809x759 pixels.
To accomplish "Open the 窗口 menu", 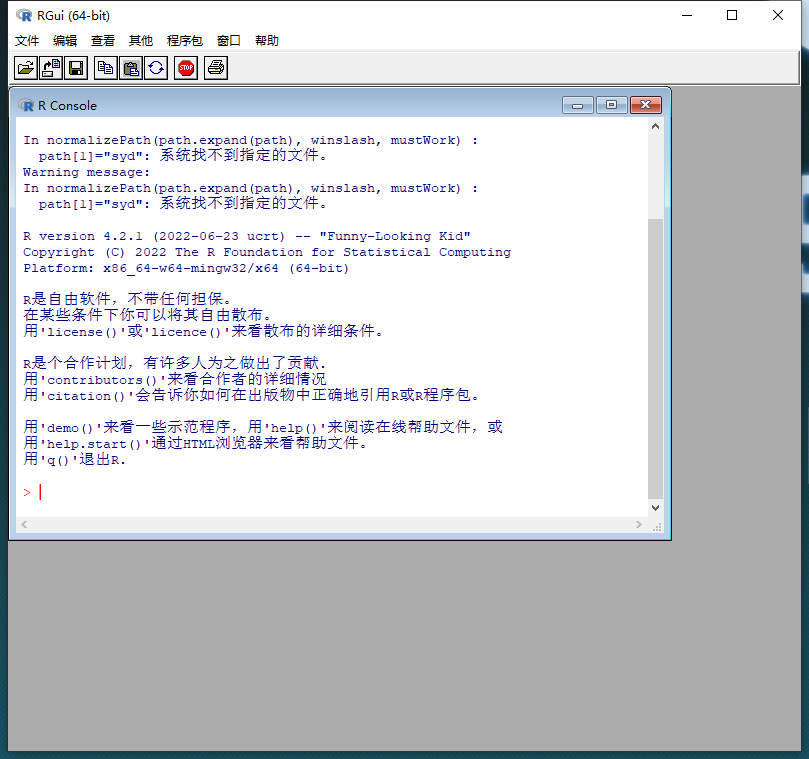I will click(x=229, y=41).
